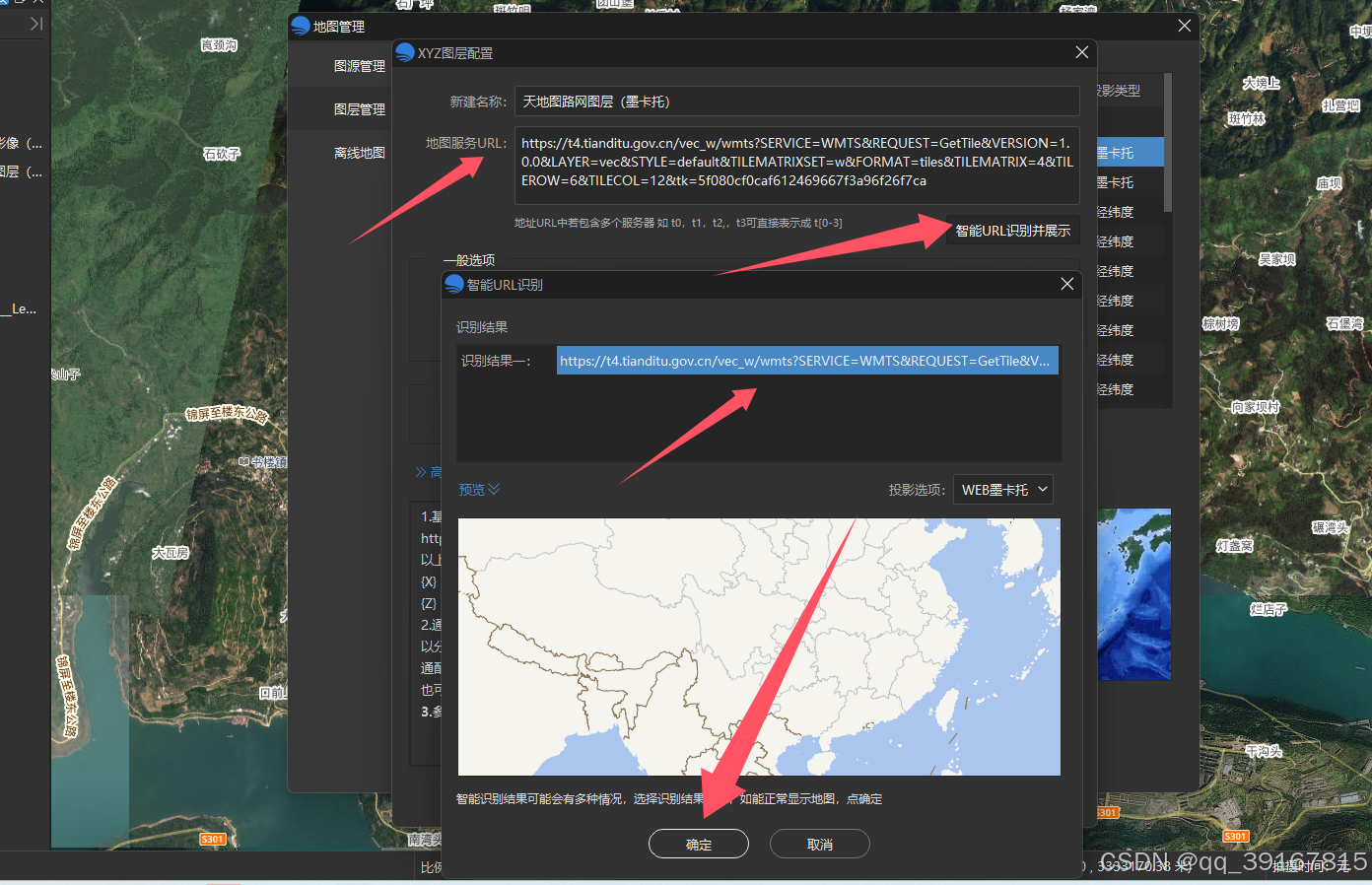
Task: Open the 图源管理 tab
Action: coord(360,66)
